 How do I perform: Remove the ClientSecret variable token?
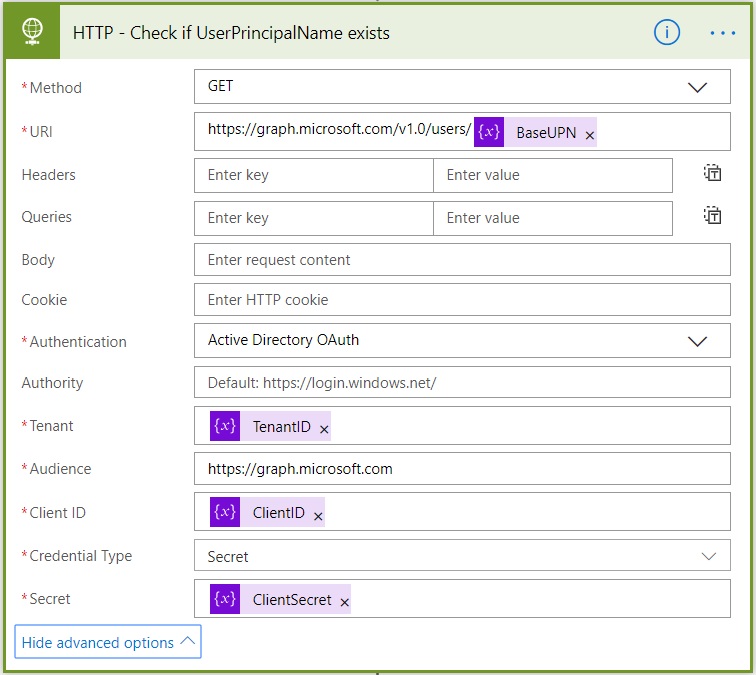[x=344, y=602]
